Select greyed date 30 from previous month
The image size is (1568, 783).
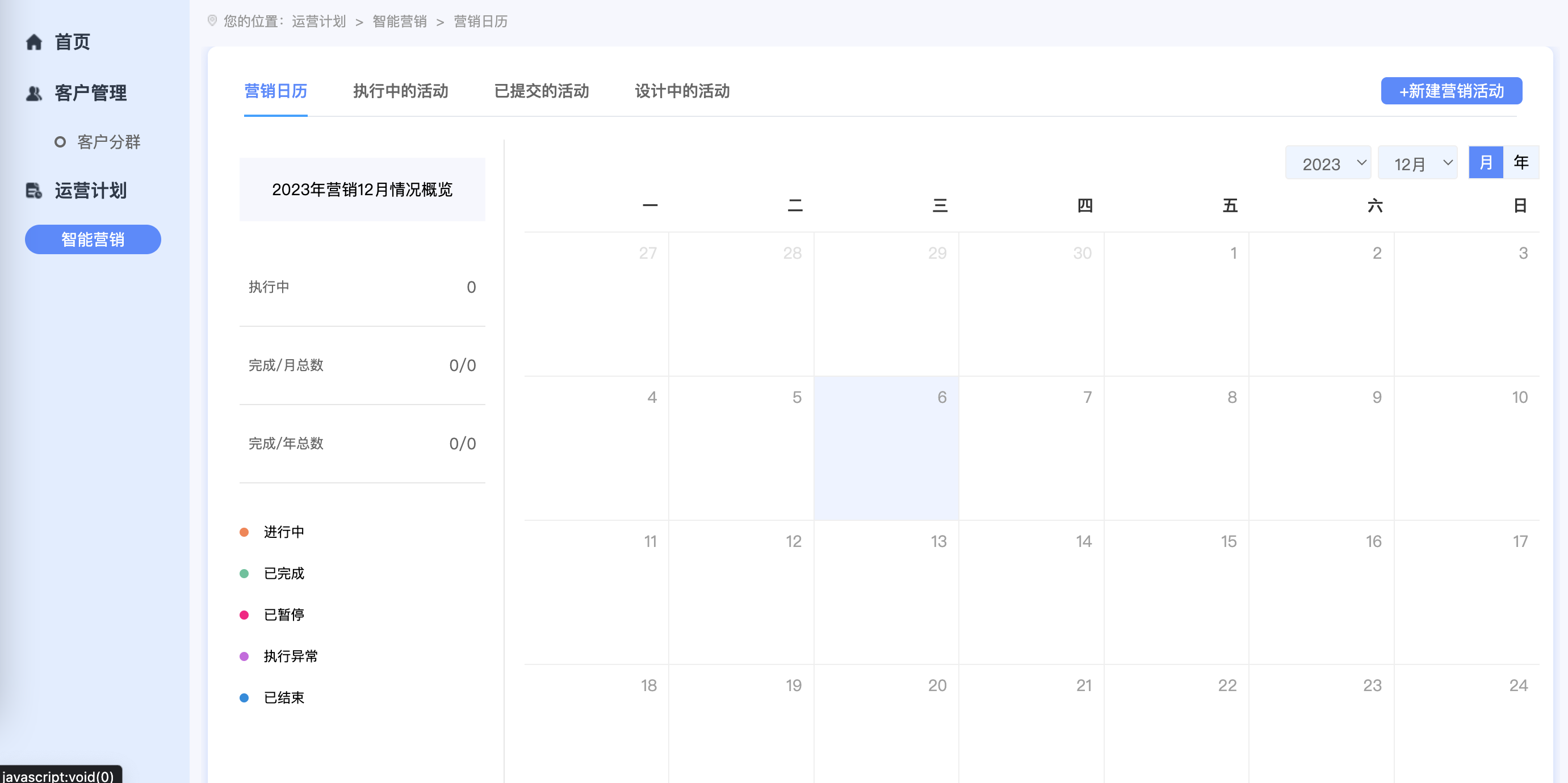1032,304
